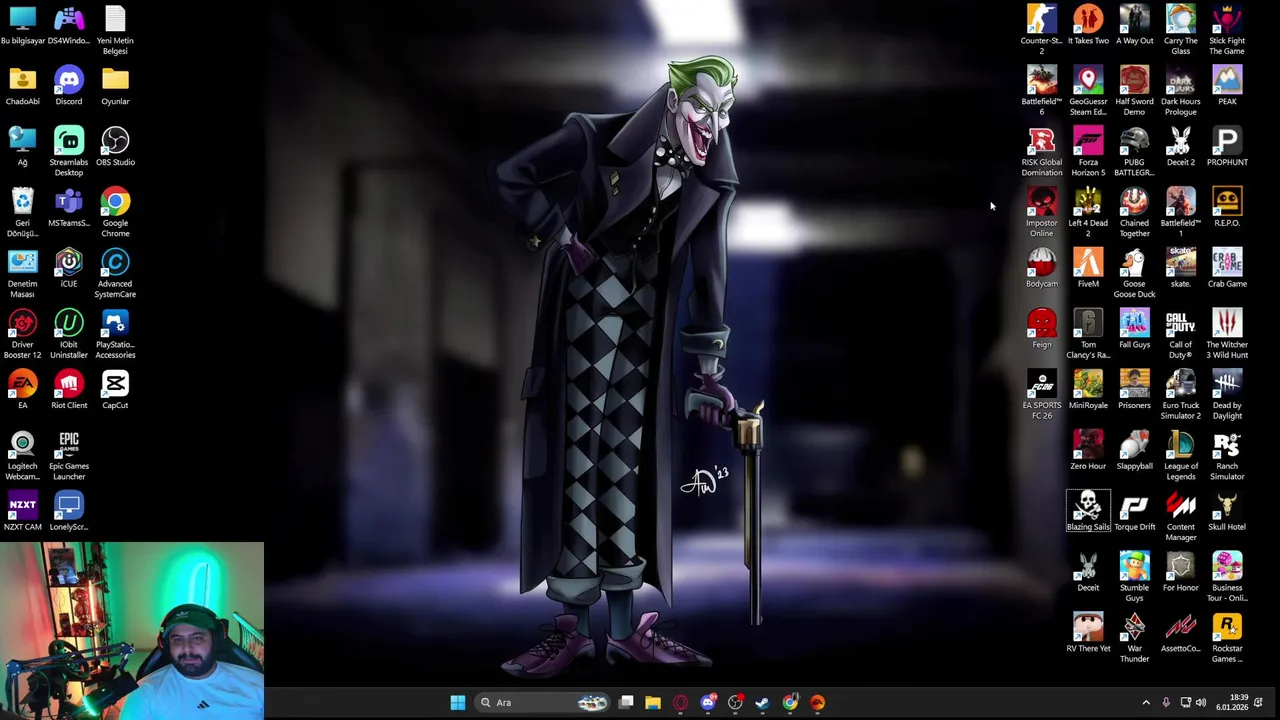Open the Forza Horizon 5 shortcut

coord(1088,151)
